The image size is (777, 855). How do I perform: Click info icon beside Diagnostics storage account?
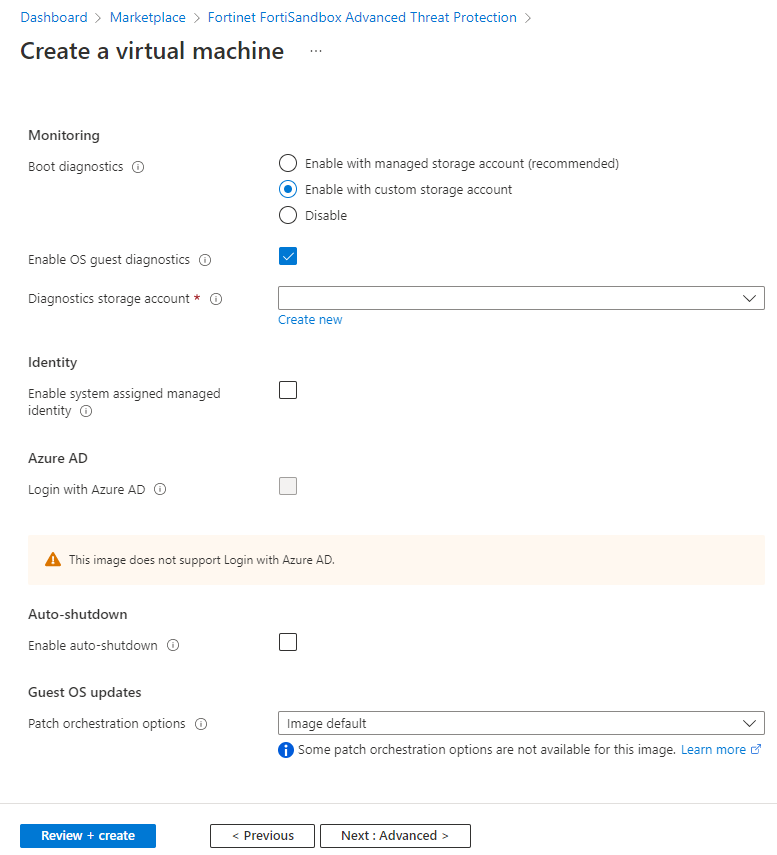point(216,299)
